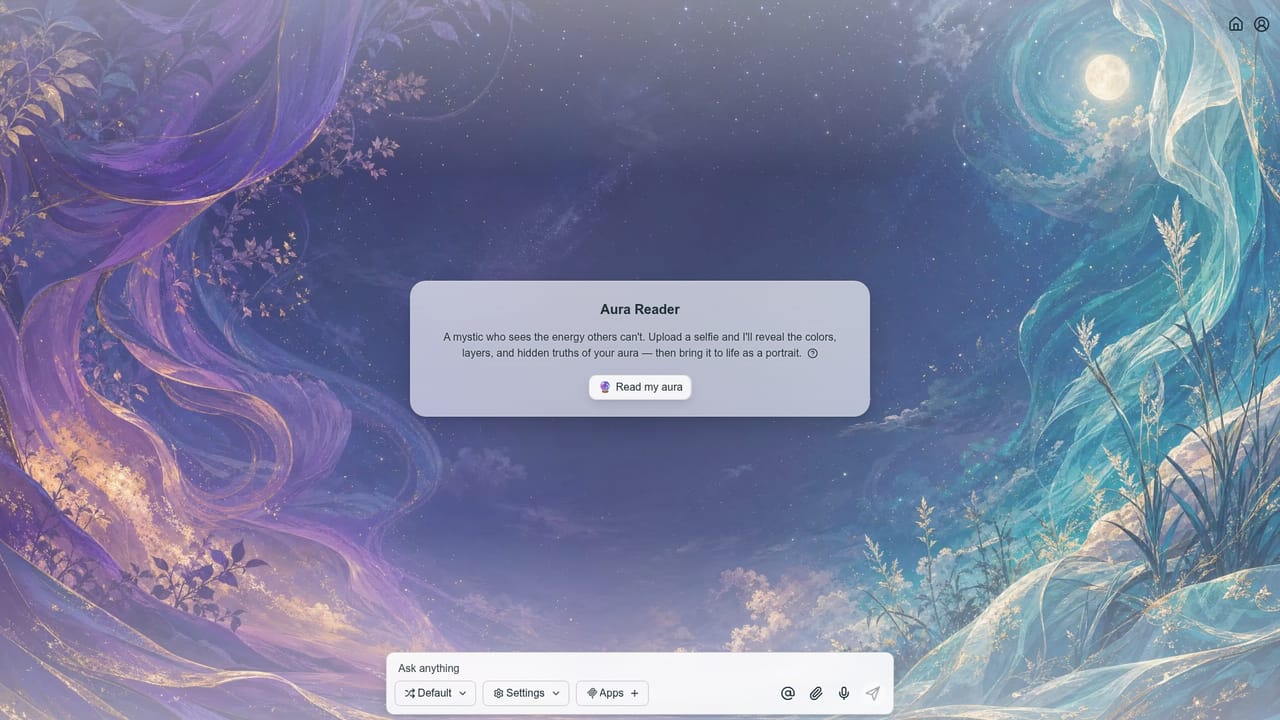1280x720 pixels.
Task: Click the description starting "A mystic who sees"
Action: pyautogui.click(x=640, y=345)
